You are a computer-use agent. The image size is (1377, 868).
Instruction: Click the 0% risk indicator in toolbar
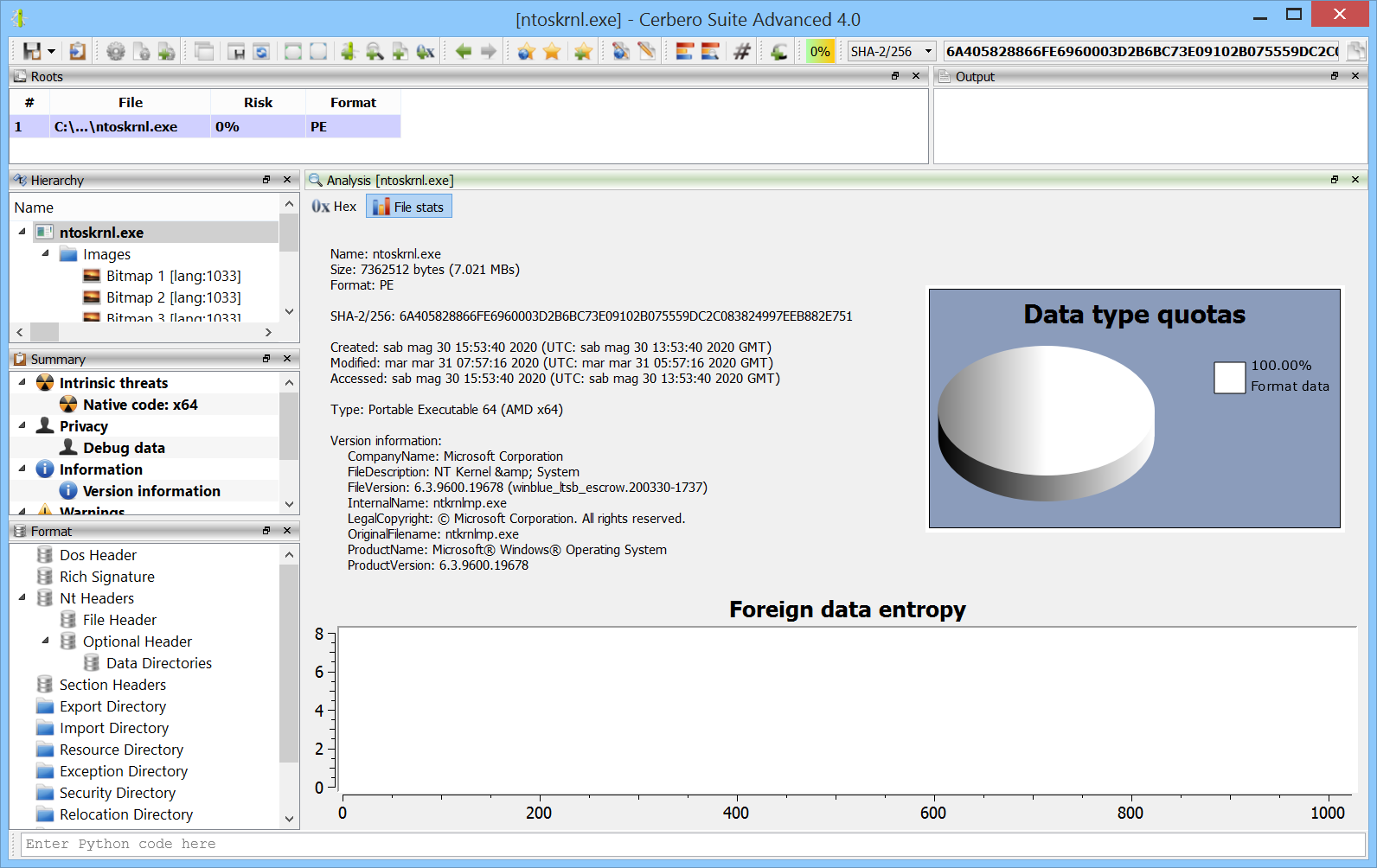820,51
